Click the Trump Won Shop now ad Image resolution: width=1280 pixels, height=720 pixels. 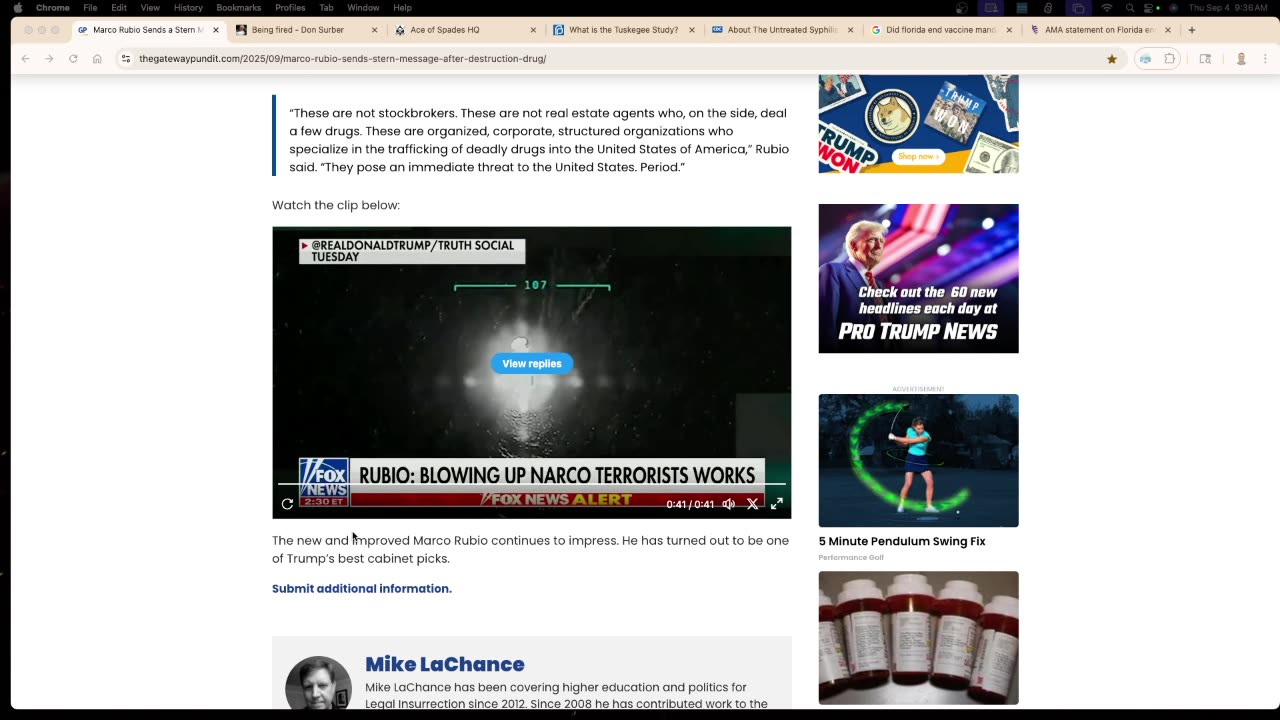pos(918,123)
